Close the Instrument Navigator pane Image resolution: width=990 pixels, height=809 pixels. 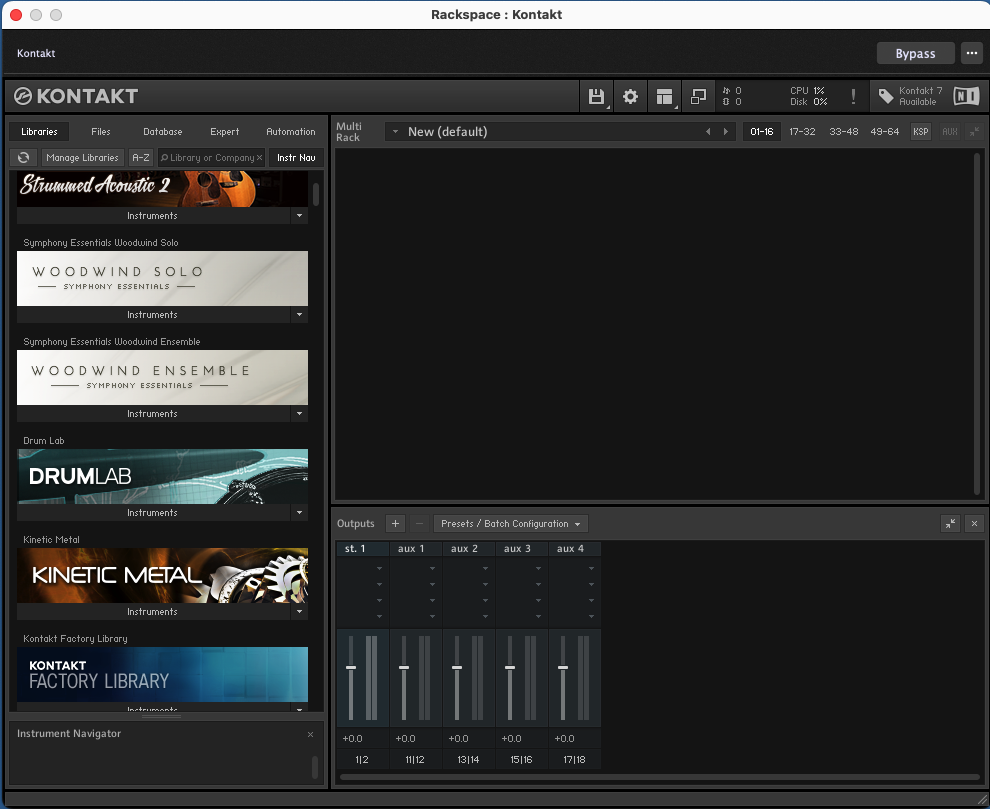tap(310, 734)
